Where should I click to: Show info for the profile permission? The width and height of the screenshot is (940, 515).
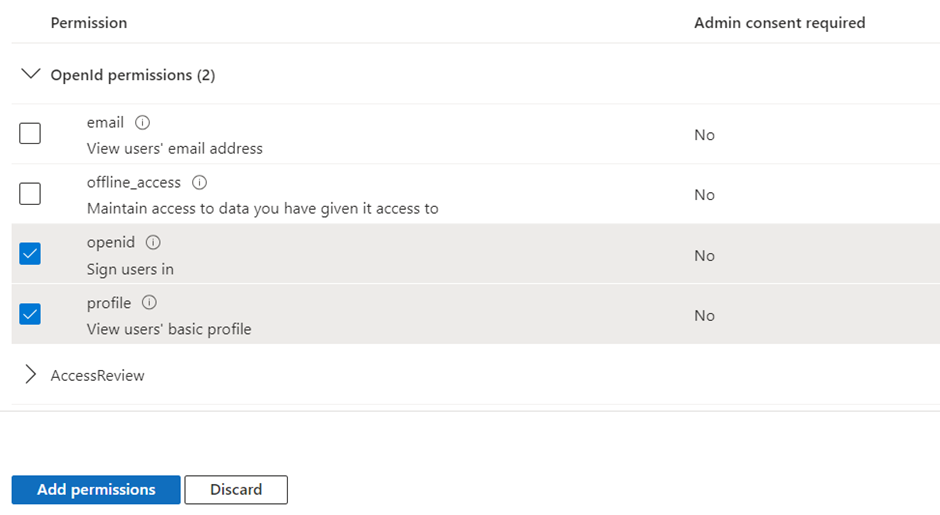tap(149, 302)
